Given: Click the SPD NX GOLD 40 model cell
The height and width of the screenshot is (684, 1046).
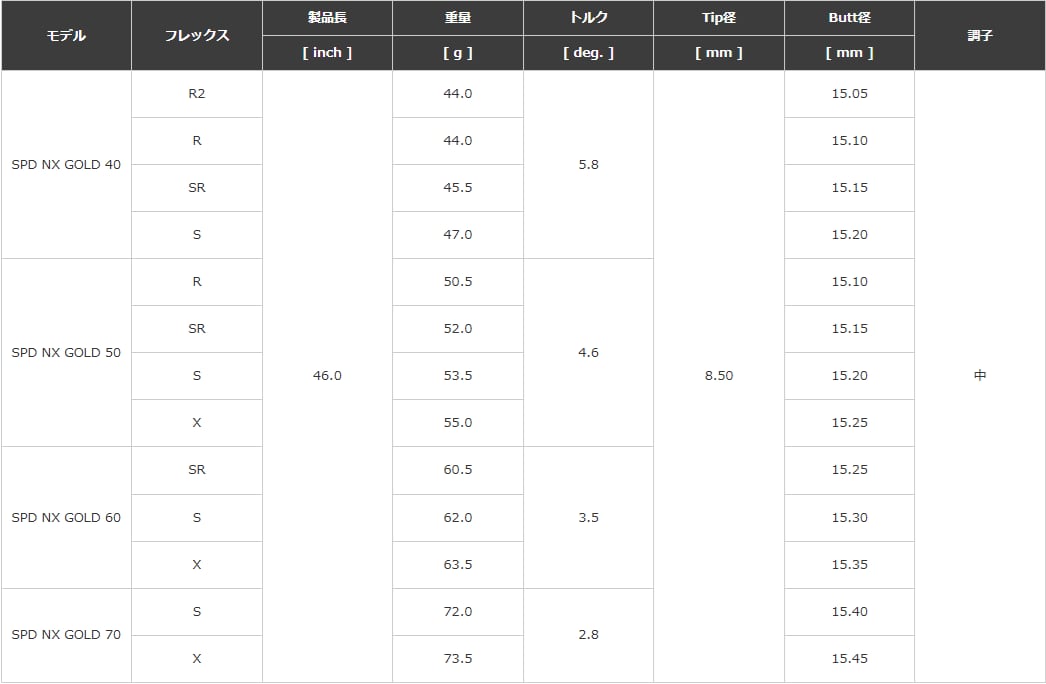Looking at the screenshot, I should [66, 165].
